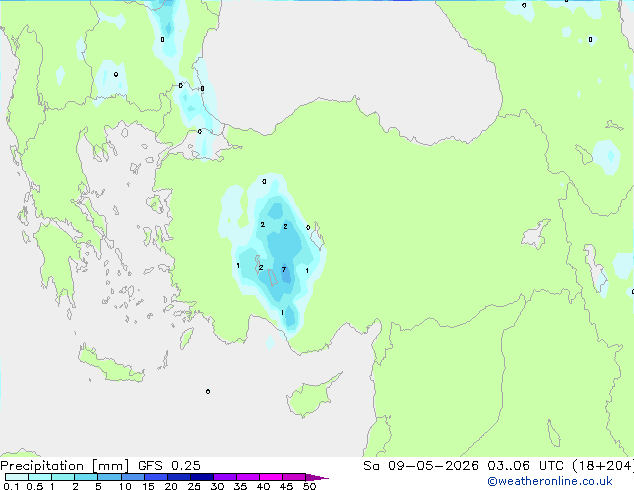Image resolution: width=634 pixels, height=490 pixels.
Task: Click the legend scale label '20'
Action: pyautogui.click(x=171, y=486)
